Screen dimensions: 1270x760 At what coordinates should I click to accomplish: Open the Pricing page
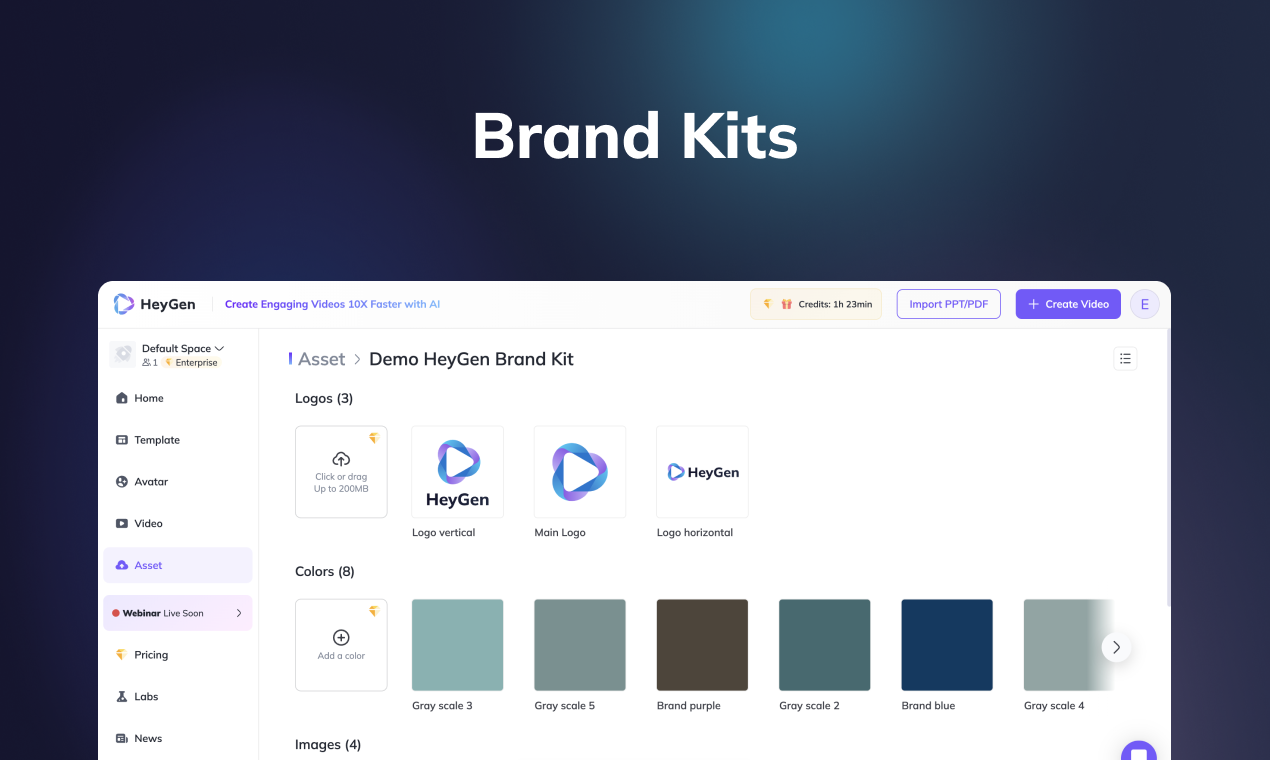click(x=178, y=655)
